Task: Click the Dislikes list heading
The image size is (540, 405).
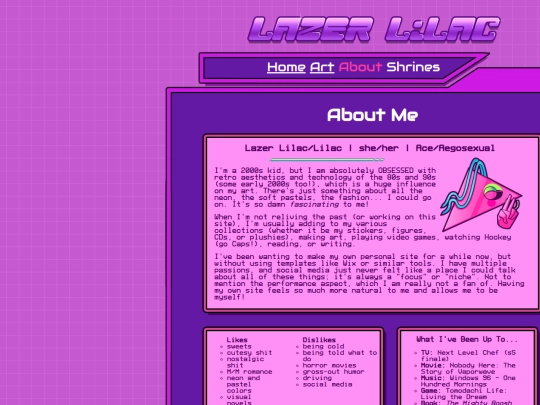Action: click(x=319, y=340)
